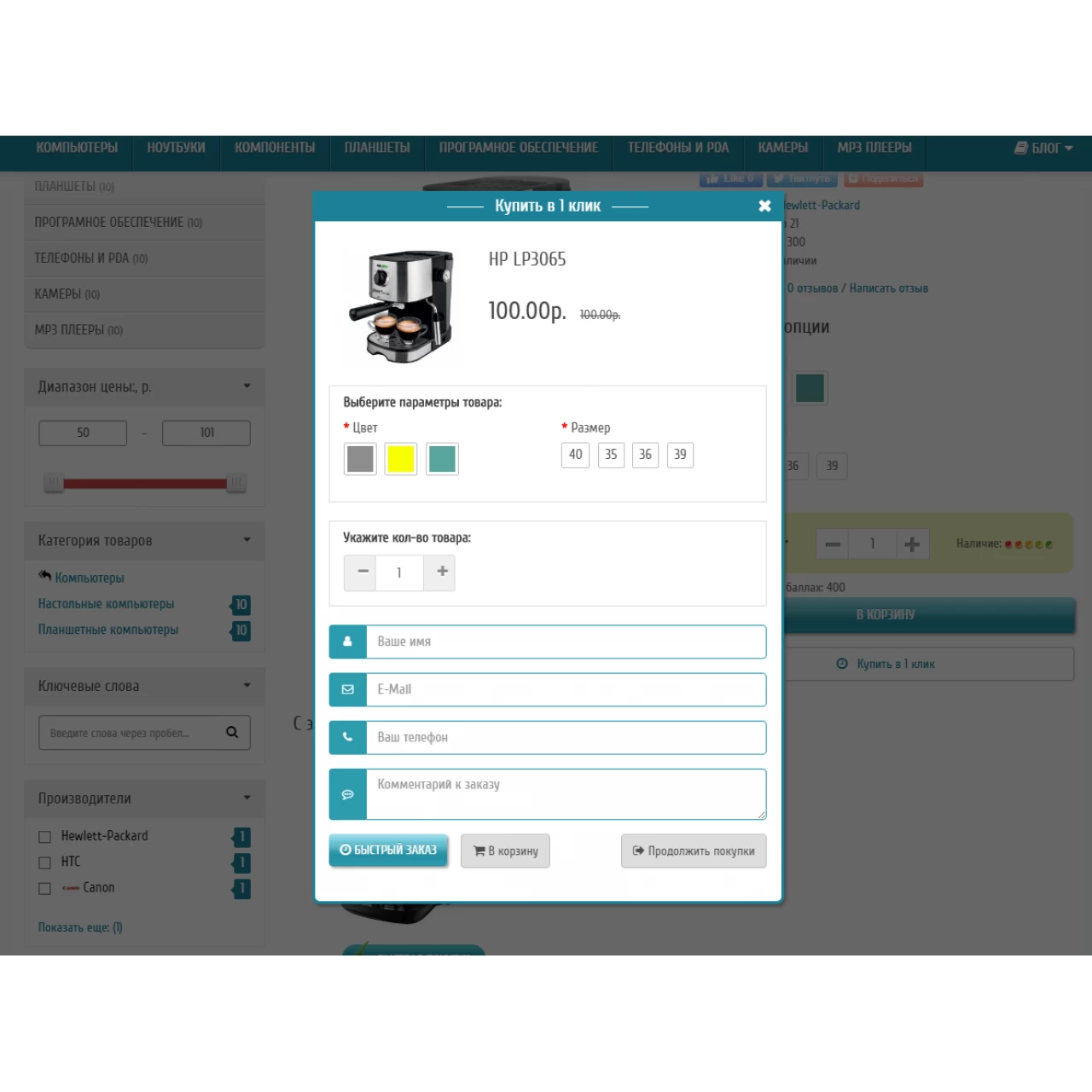Select background page teal color option
The image size is (1092, 1092).
tap(810, 388)
